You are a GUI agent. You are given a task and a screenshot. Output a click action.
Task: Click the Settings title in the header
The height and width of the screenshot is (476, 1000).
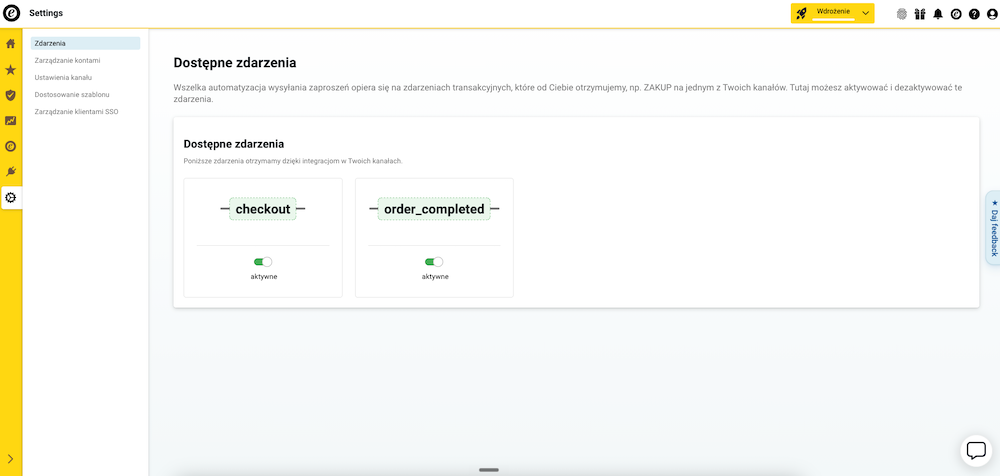[46, 13]
